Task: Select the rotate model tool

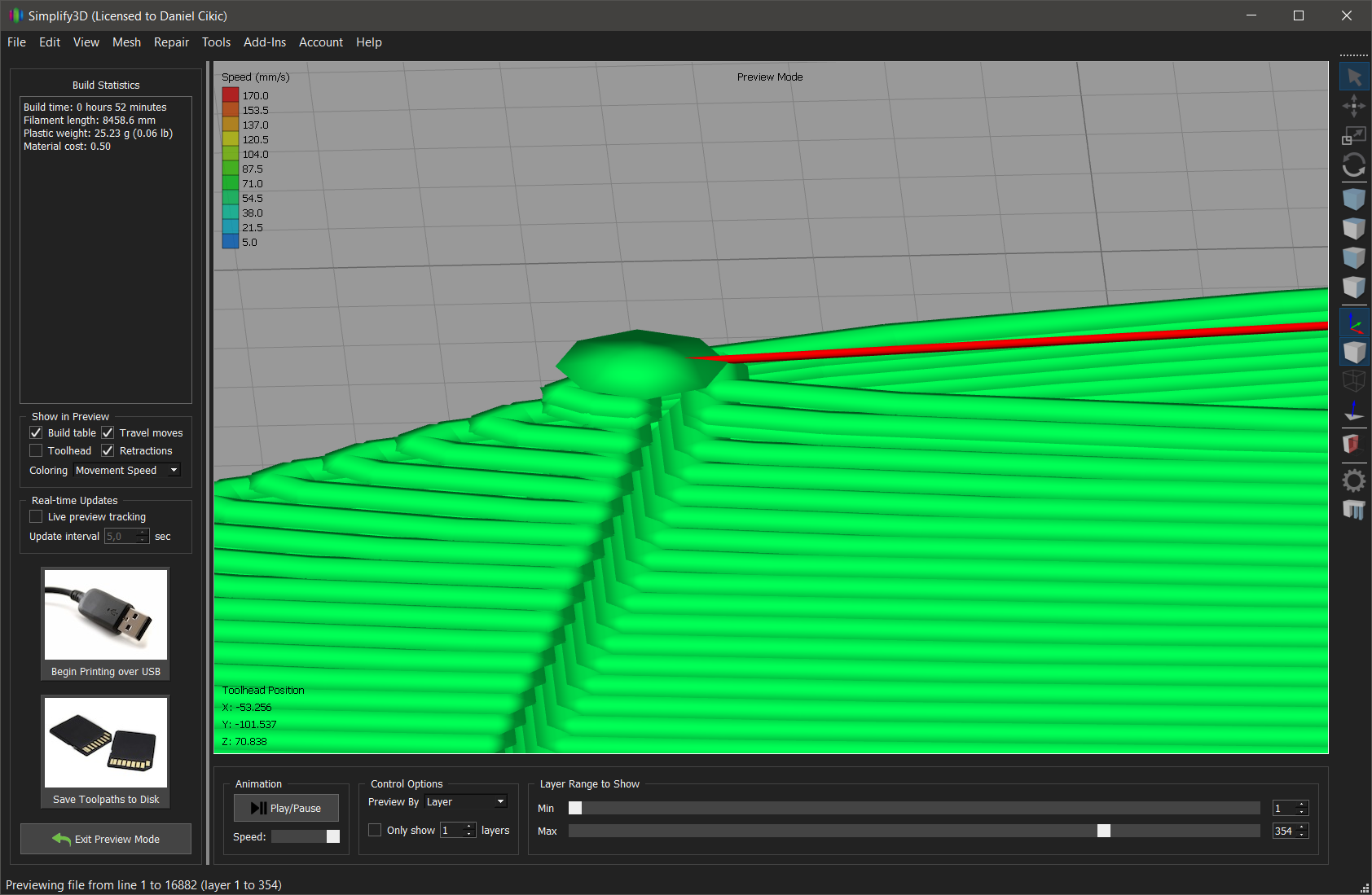Action: (1354, 165)
